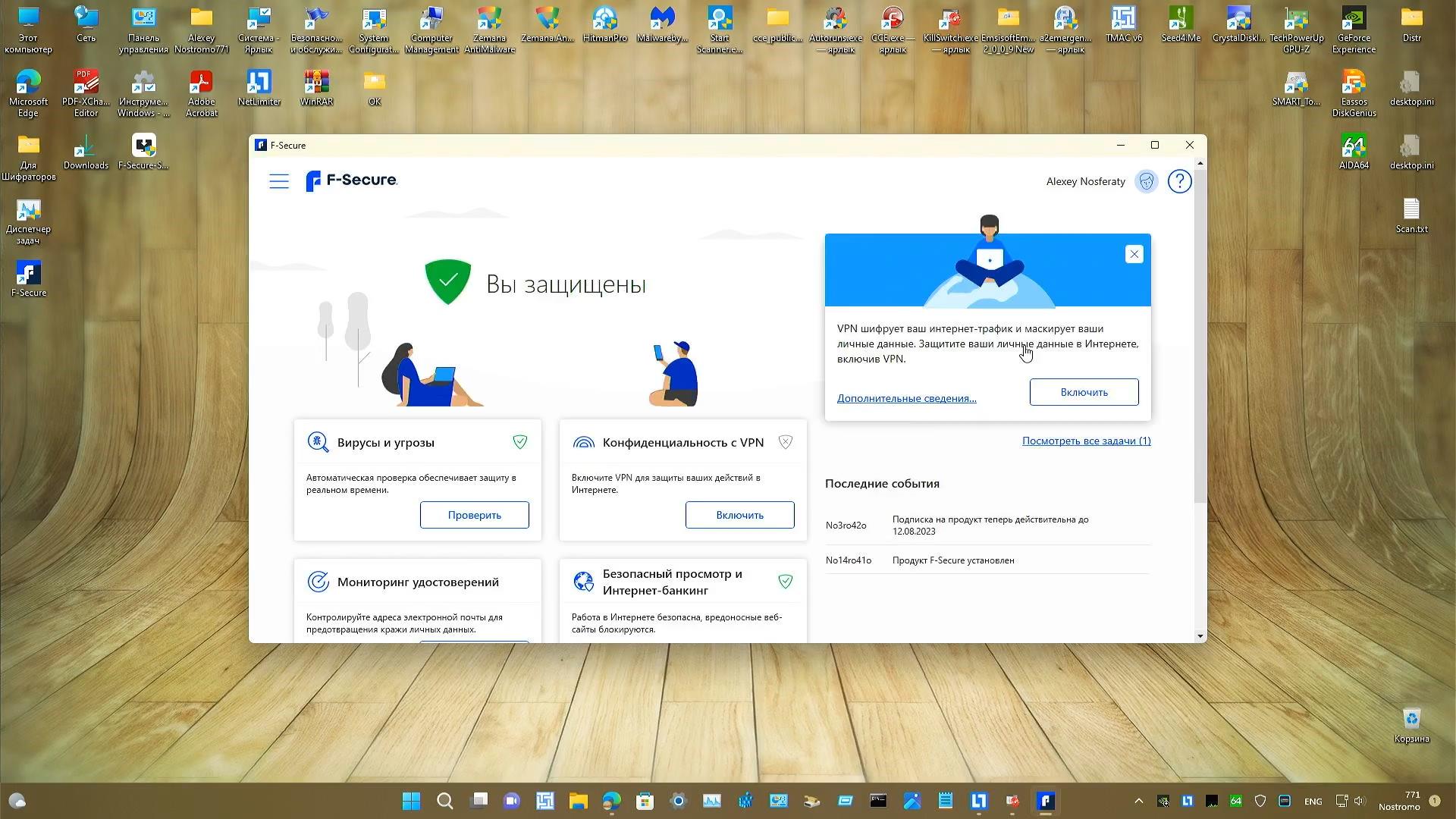Expand hidden system tray icons chevron
This screenshot has height=819, width=1456.
[1138, 801]
